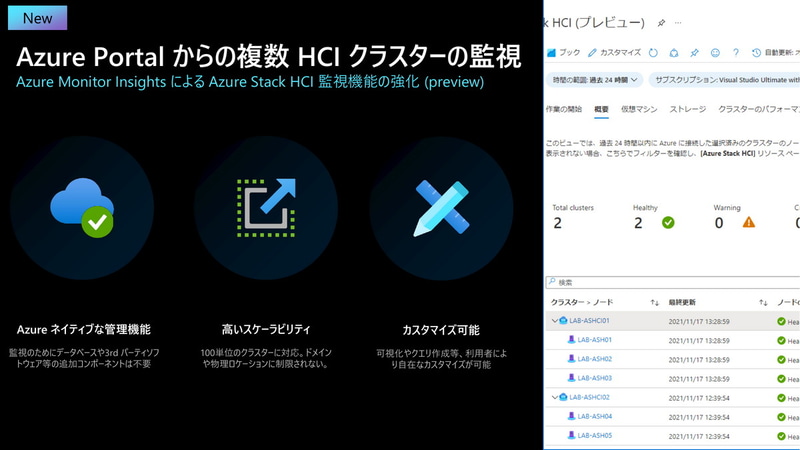Open the ブック workbook button
This screenshot has height=450, width=800.
(x=563, y=53)
